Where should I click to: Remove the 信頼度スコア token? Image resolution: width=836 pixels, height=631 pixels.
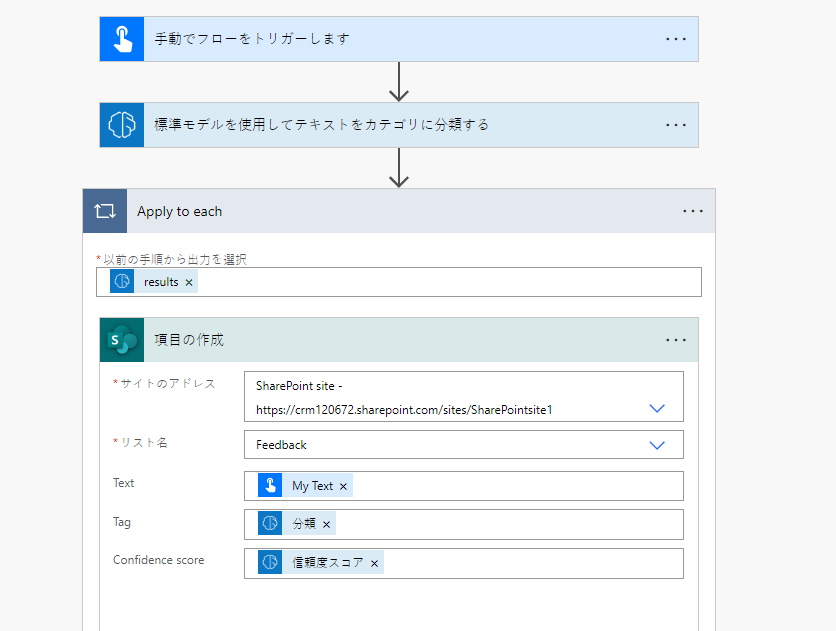coord(375,564)
